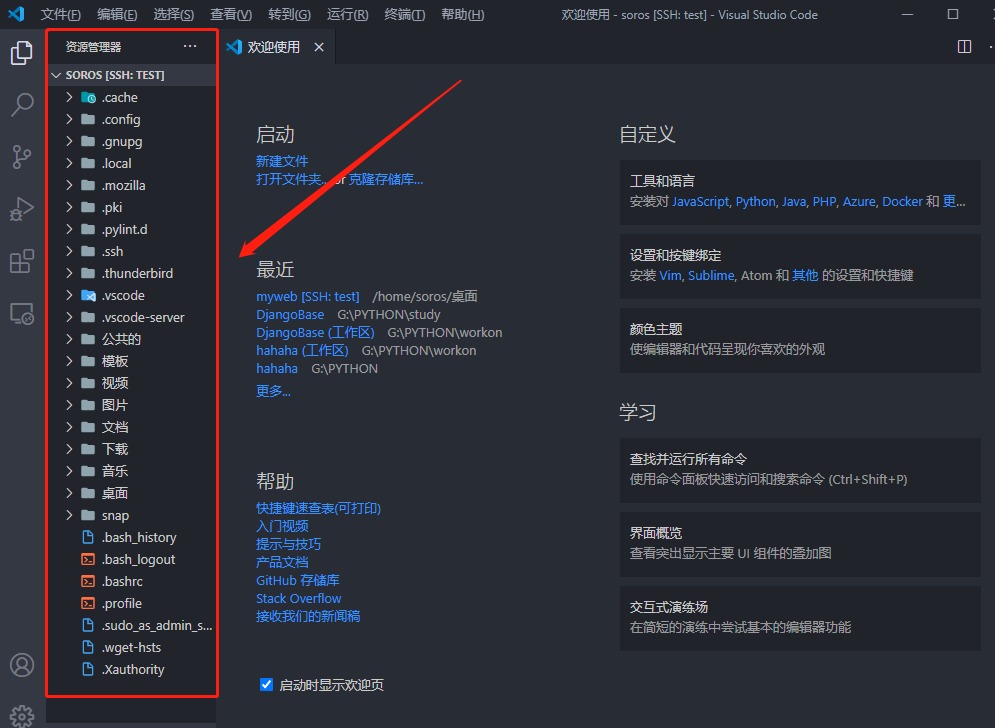Click the 快捷键速查表(可打印) link
995x728 pixels.
pos(319,508)
